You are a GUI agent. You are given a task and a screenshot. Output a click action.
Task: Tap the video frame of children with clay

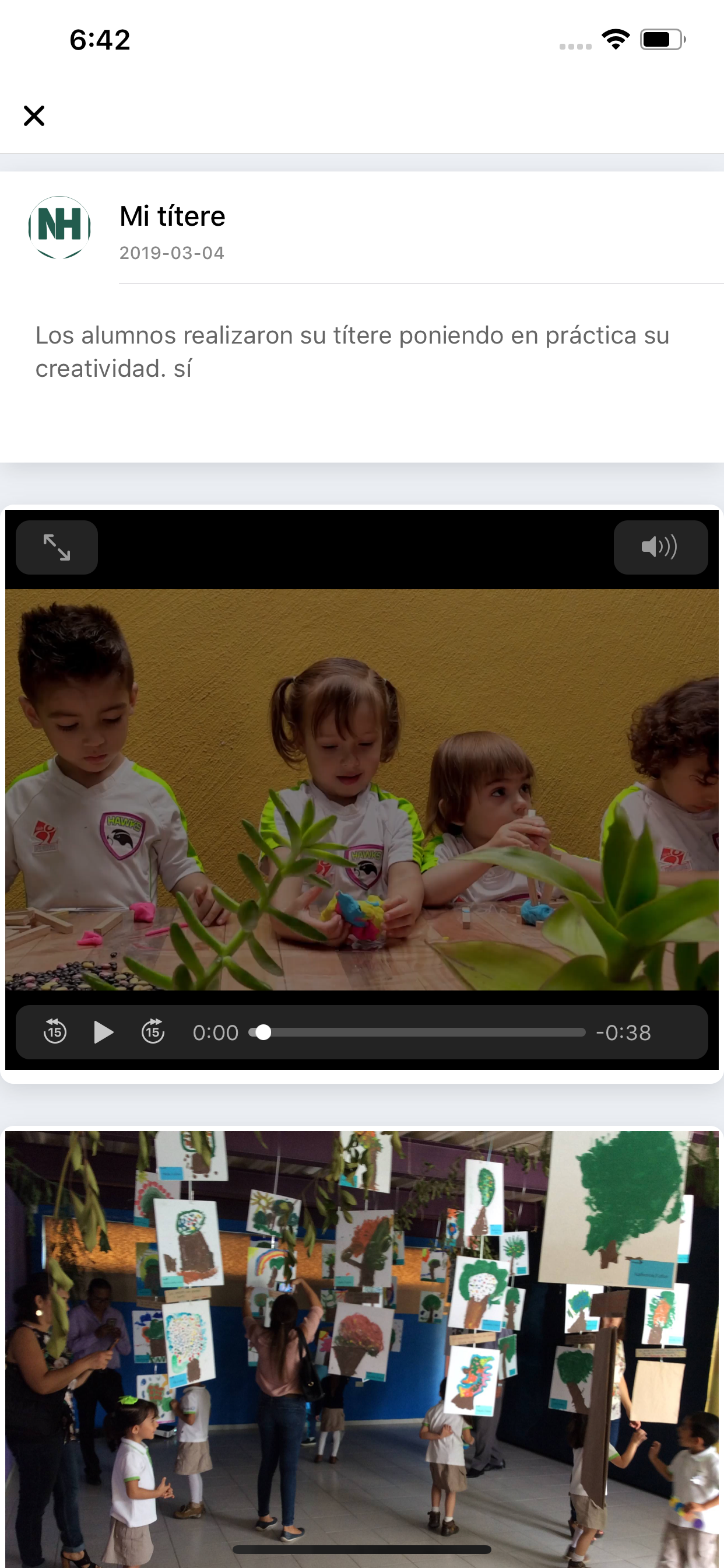pos(362,789)
